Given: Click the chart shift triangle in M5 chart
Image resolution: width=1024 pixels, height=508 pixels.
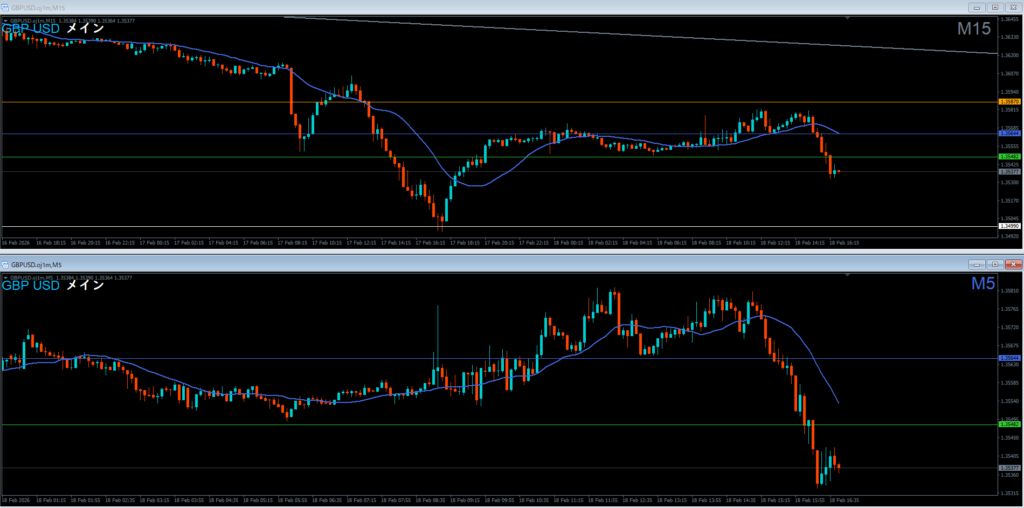Looking at the screenshot, I should coord(849,277).
